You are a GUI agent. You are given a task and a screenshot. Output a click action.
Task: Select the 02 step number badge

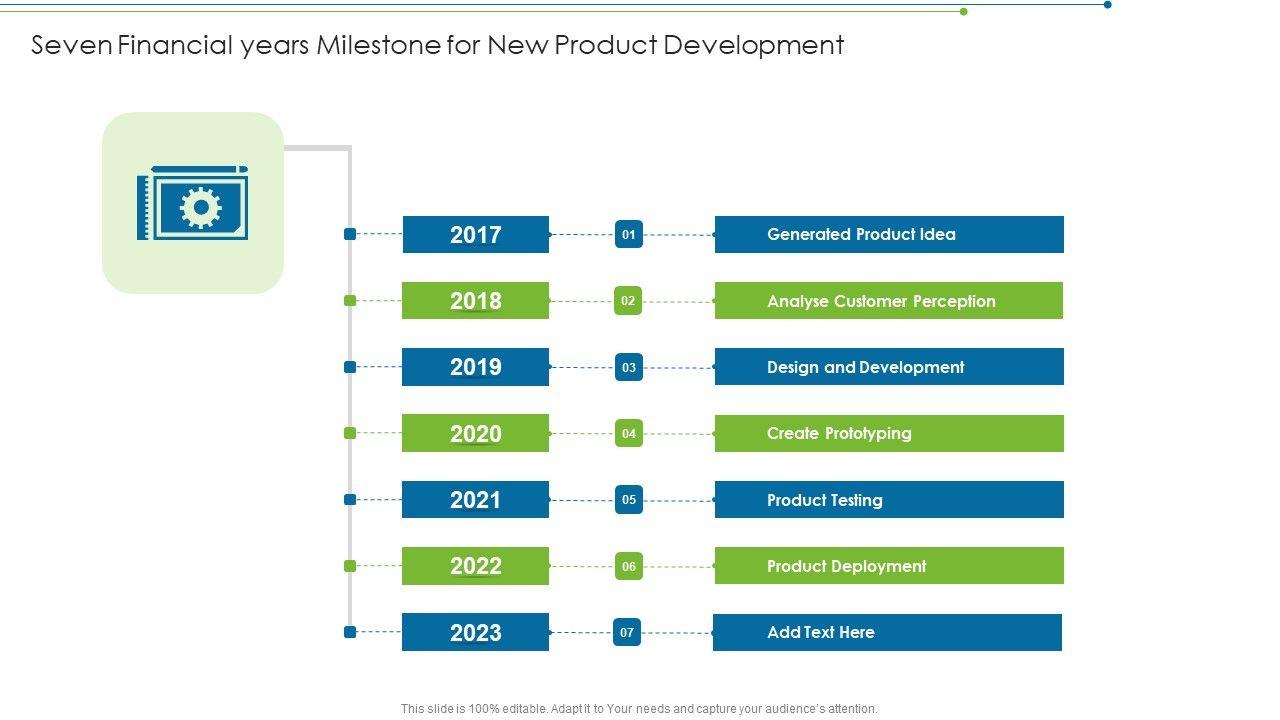[628, 301]
